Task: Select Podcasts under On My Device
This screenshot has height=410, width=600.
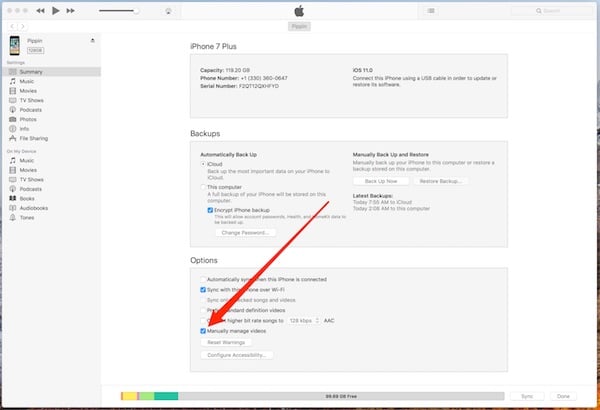Action: [51, 189]
